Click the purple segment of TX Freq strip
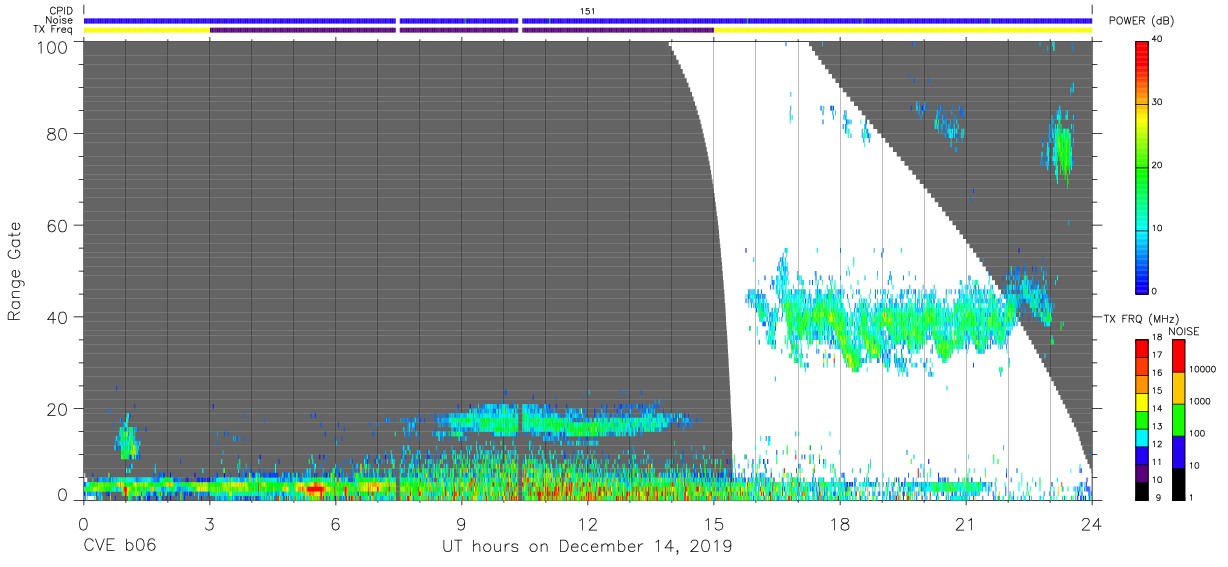 point(461,30)
